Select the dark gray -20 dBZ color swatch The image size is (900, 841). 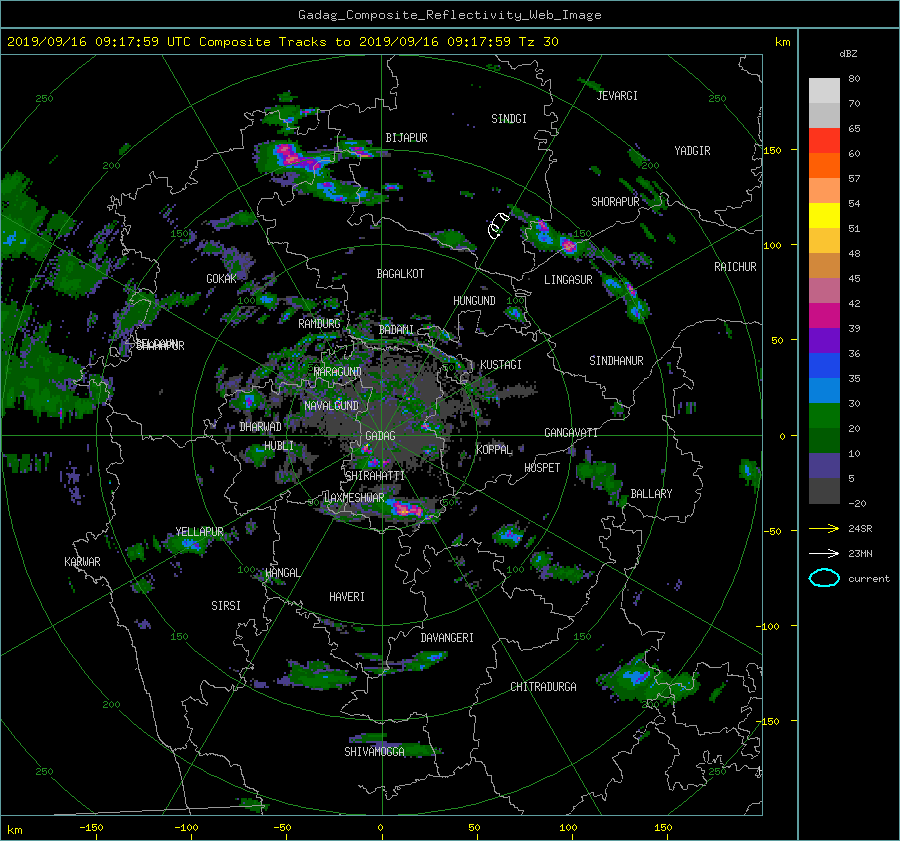click(x=824, y=491)
